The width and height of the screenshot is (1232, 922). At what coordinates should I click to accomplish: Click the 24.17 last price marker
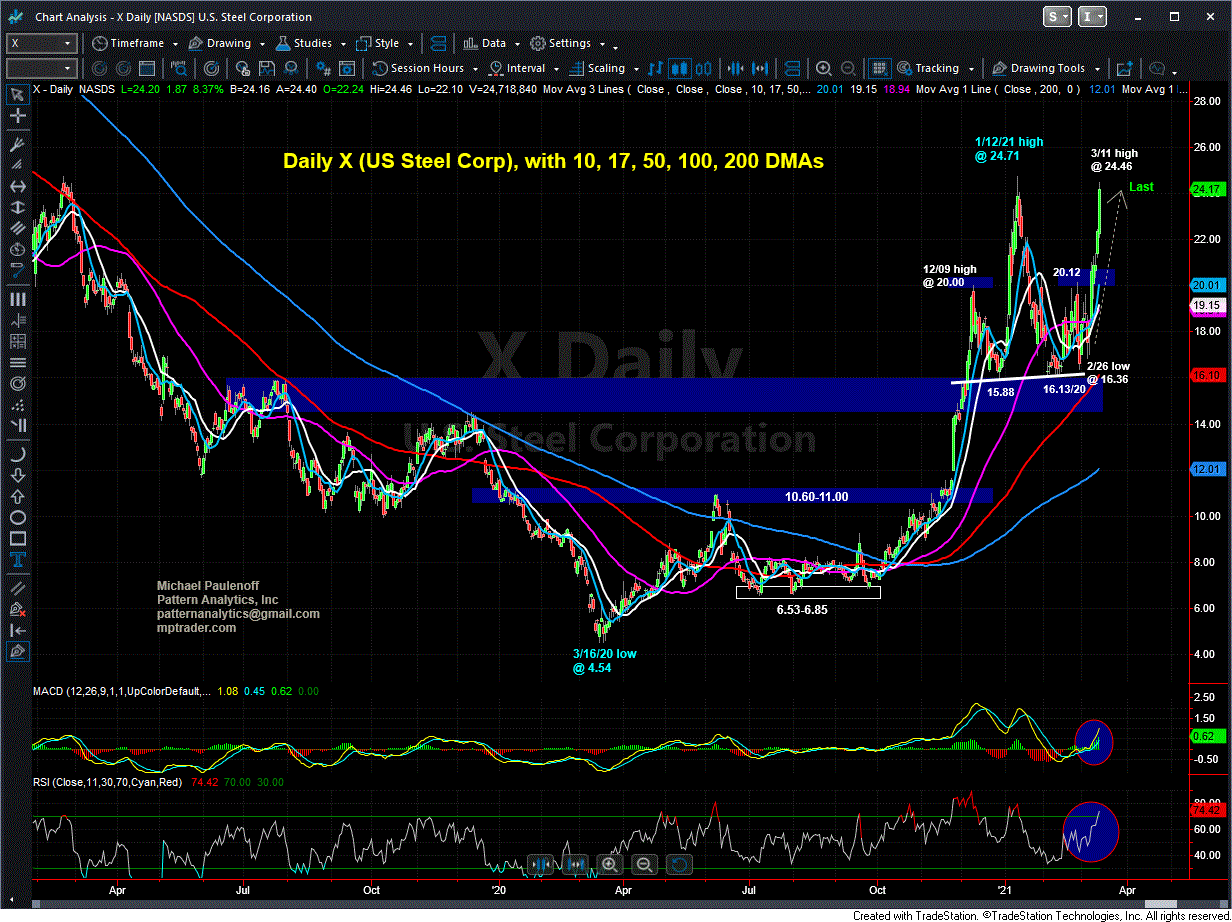(x=1207, y=189)
